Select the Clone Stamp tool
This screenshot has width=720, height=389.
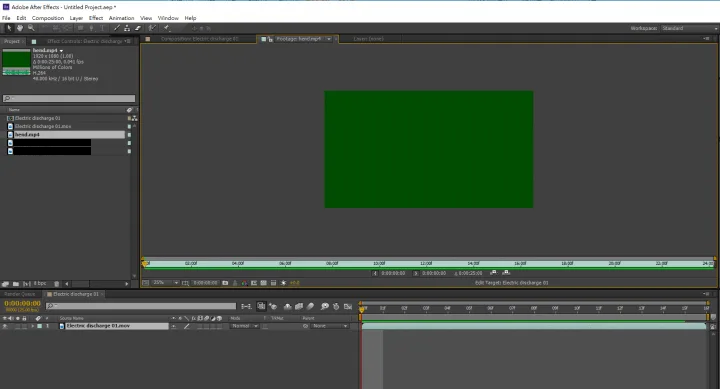coord(127,28)
